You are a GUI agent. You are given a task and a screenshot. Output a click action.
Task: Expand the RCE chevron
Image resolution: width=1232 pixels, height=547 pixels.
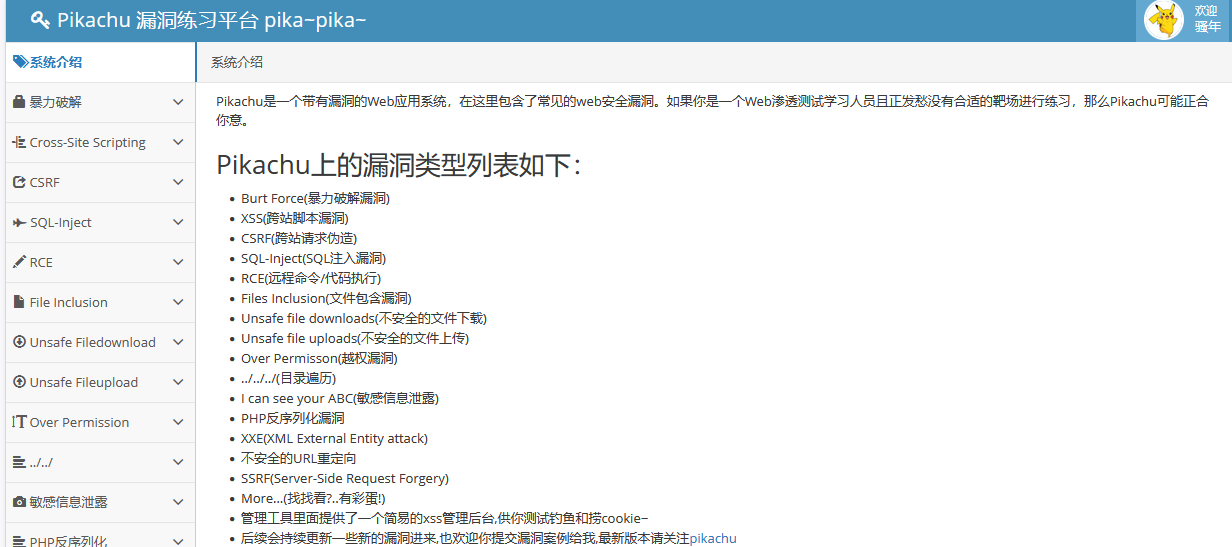178,262
